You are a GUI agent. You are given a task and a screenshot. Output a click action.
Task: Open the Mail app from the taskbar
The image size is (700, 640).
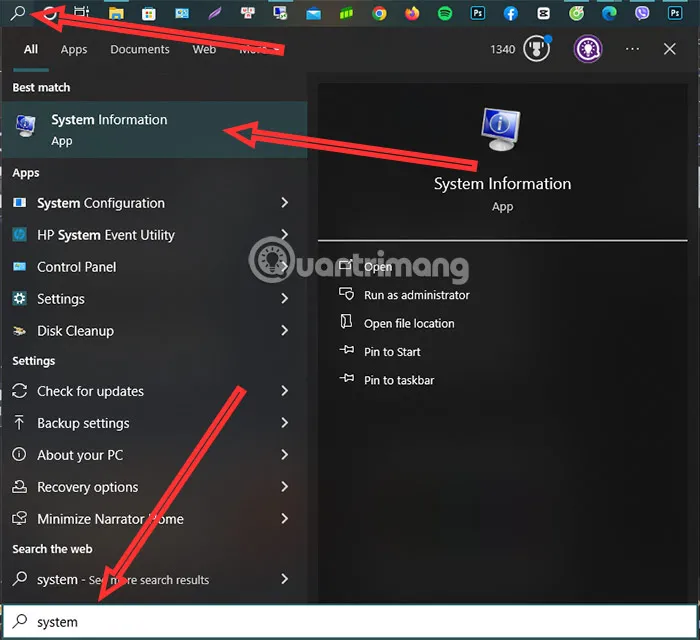[x=313, y=14]
